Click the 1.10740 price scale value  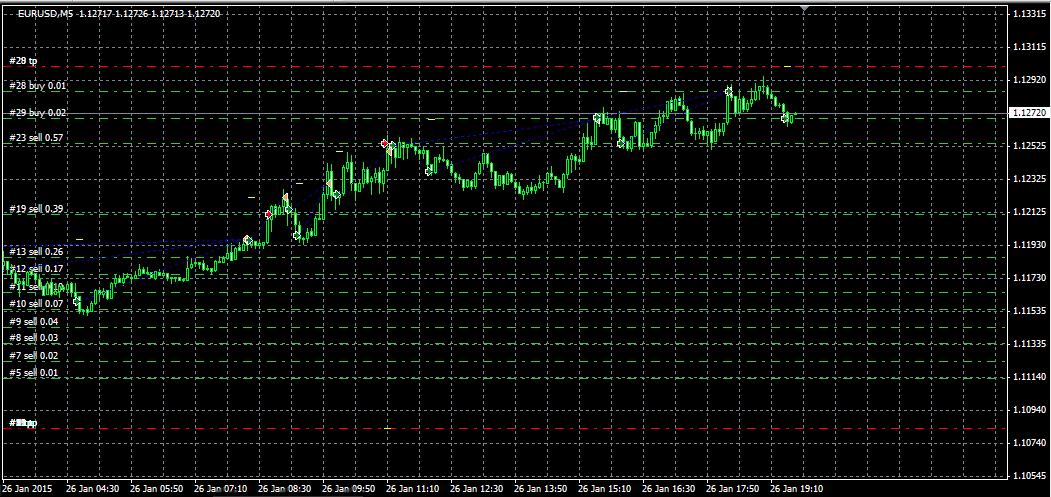[1028, 443]
